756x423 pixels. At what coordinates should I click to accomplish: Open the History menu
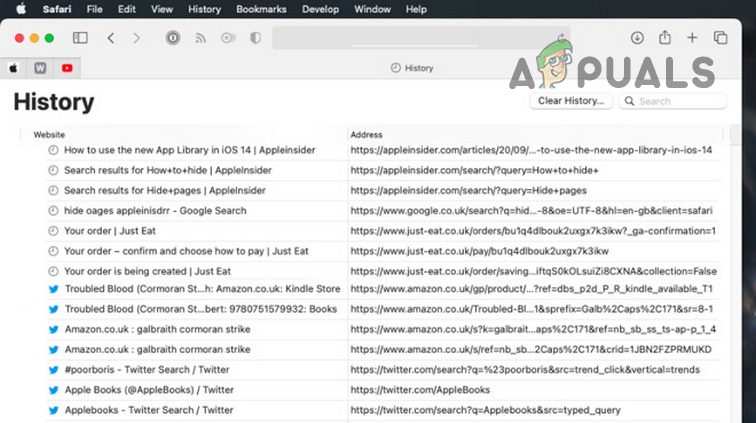pyautogui.click(x=204, y=9)
